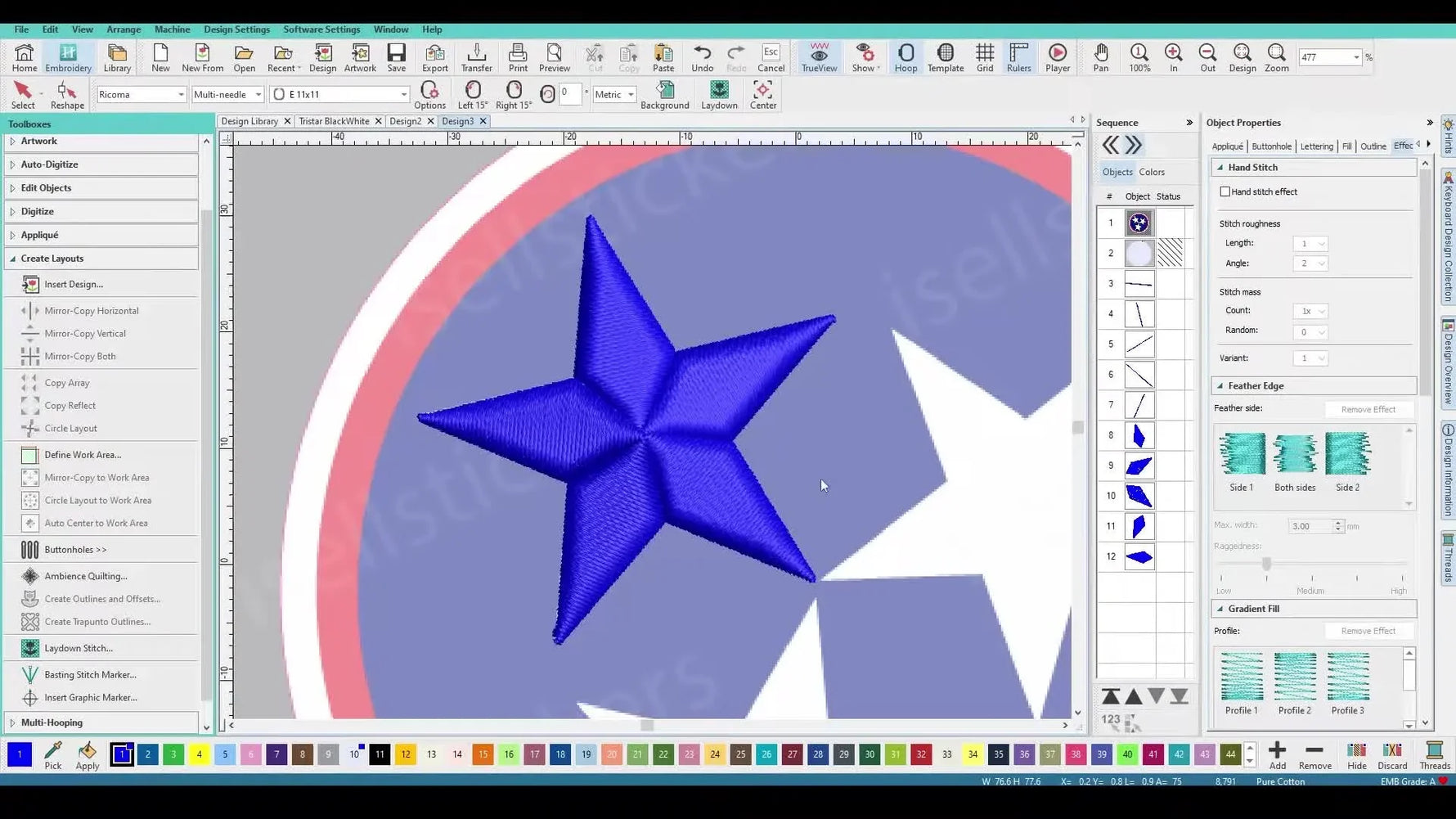Open the Design Library icon
Viewport: 1456px width, 819px height.
tap(117, 57)
